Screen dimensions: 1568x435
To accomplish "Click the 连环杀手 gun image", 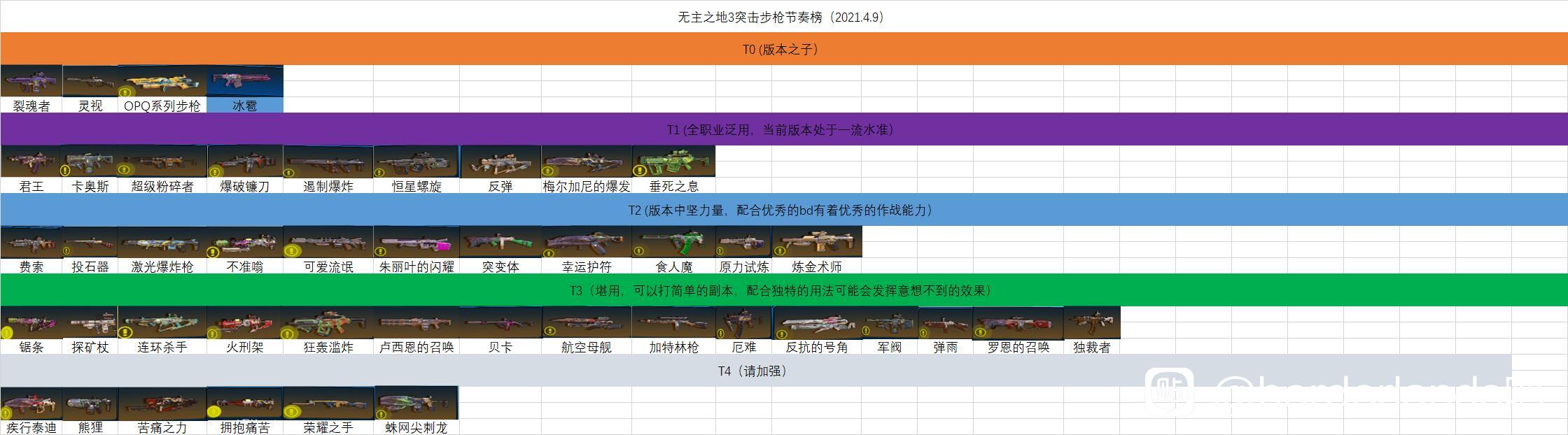I will pyautogui.click(x=162, y=322).
